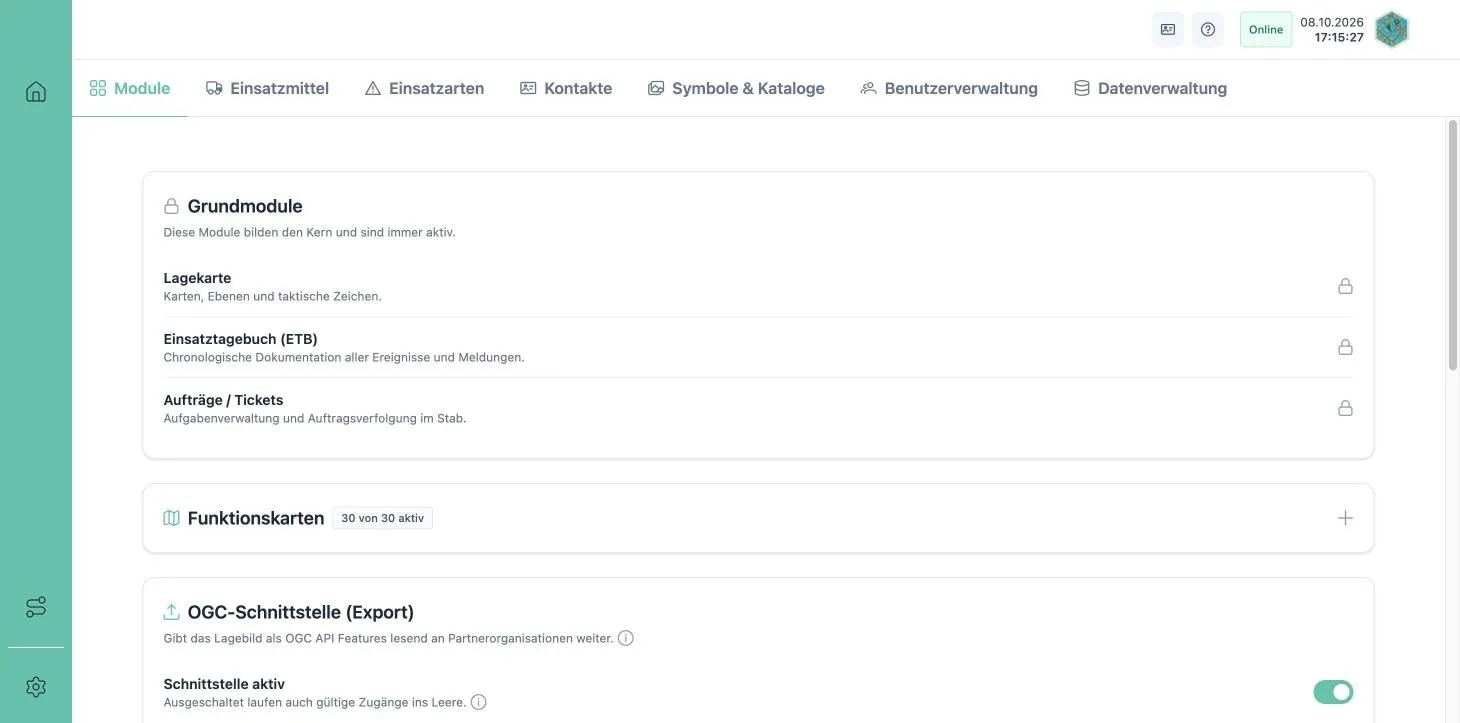The height and width of the screenshot is (723, 1460).
Task: Open the Einsatzmittel tab
Action: (267, 88)
